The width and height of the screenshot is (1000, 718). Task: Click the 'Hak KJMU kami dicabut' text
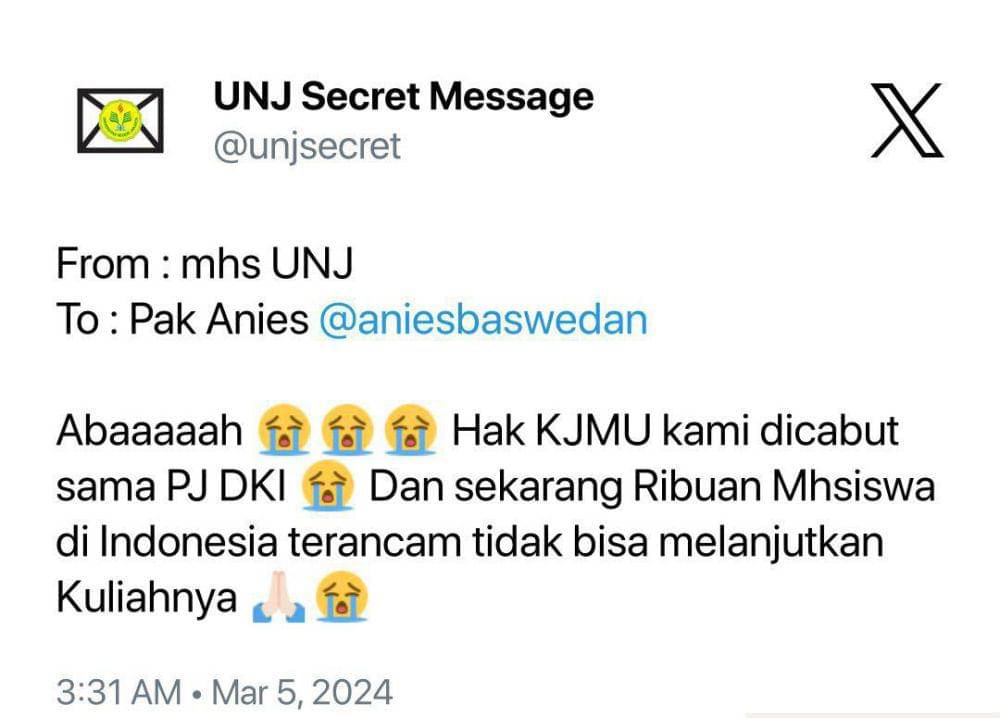675,430
